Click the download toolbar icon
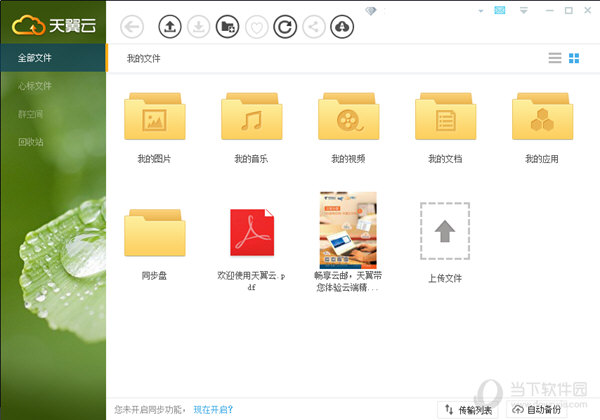600x420 pixels. (x=199, y=27)
